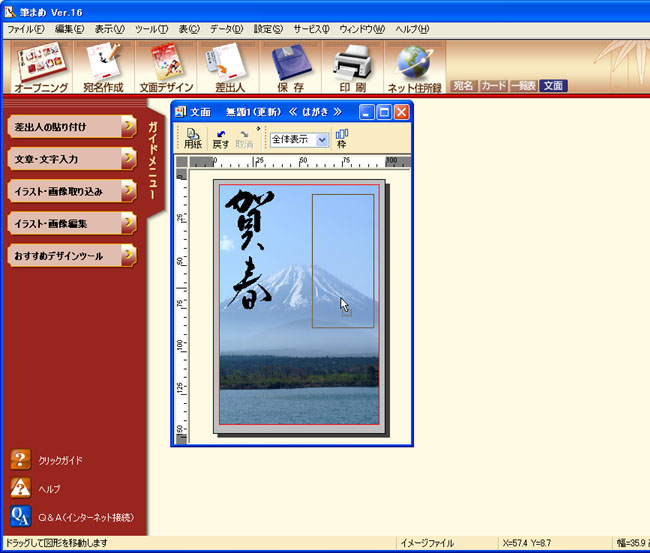
Task: Click the 用紙 paper icon
Action: tap(192, 139)
